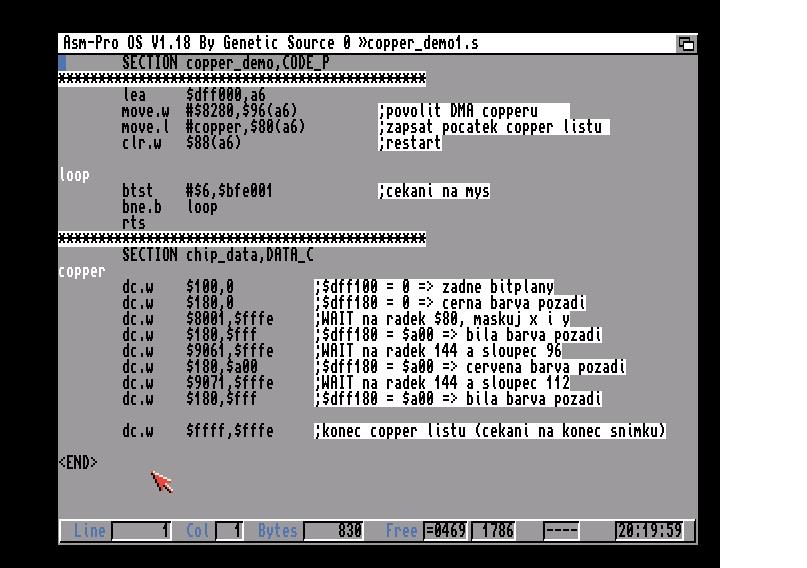
Task: Click the clock display in status bar
Action: (649, 531)
